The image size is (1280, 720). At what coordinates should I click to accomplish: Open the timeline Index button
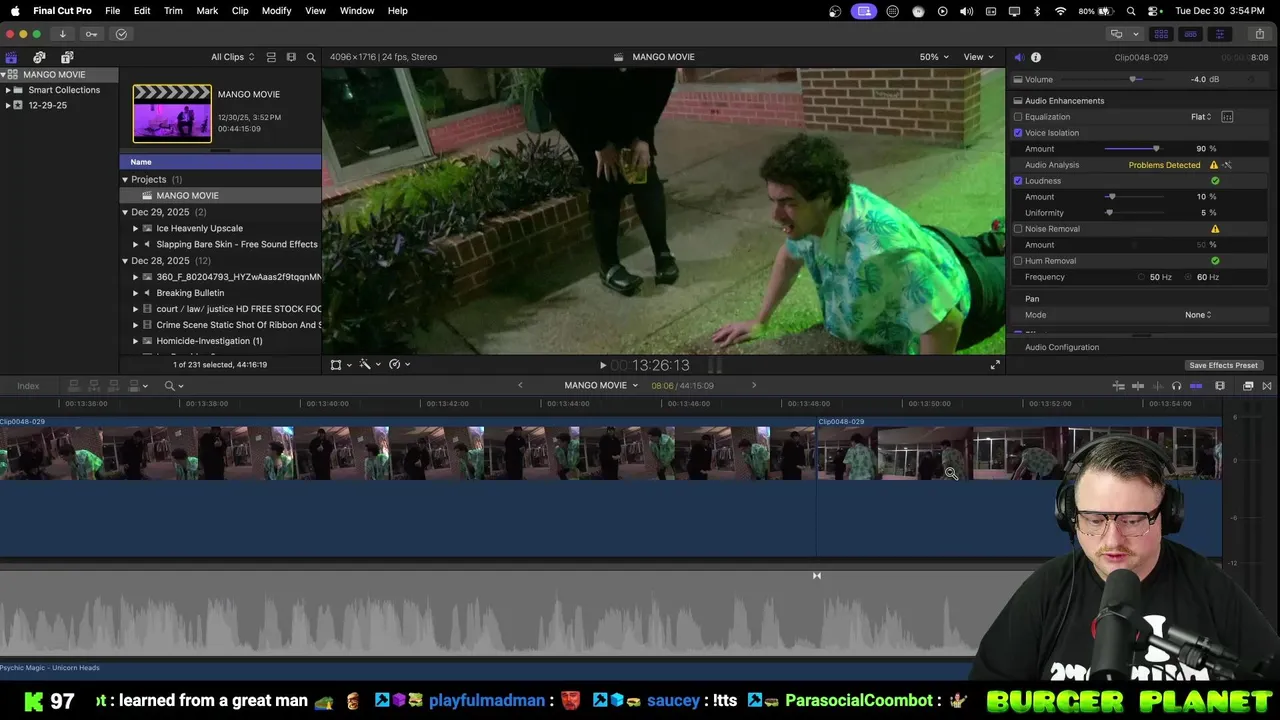[28, 386]
